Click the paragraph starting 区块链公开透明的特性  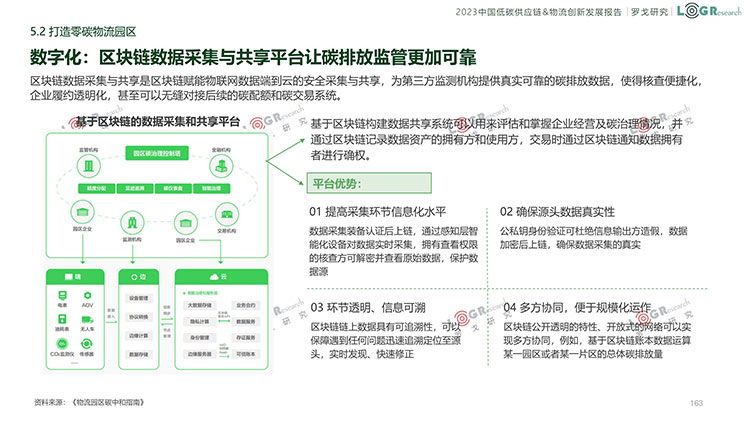tap(597, 340)
